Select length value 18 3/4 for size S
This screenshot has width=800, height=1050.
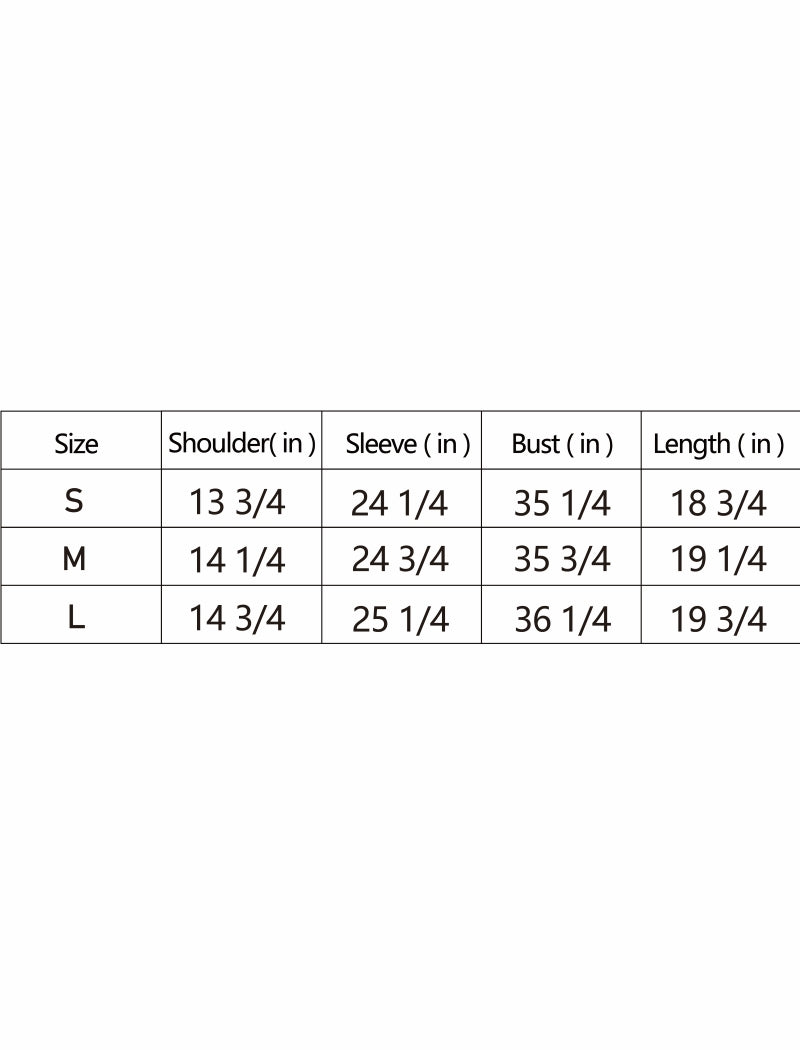pyautogui.click(x=718, y=503)
